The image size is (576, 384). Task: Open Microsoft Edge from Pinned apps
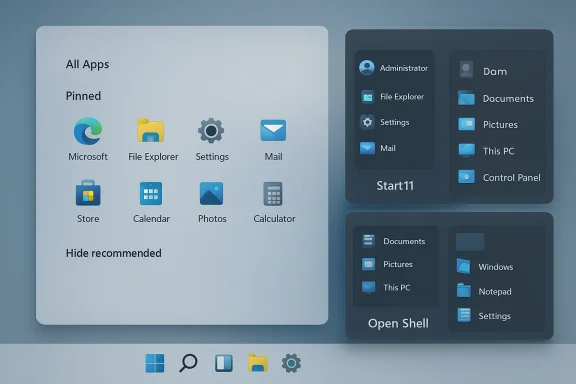click(x=88, y=131)
